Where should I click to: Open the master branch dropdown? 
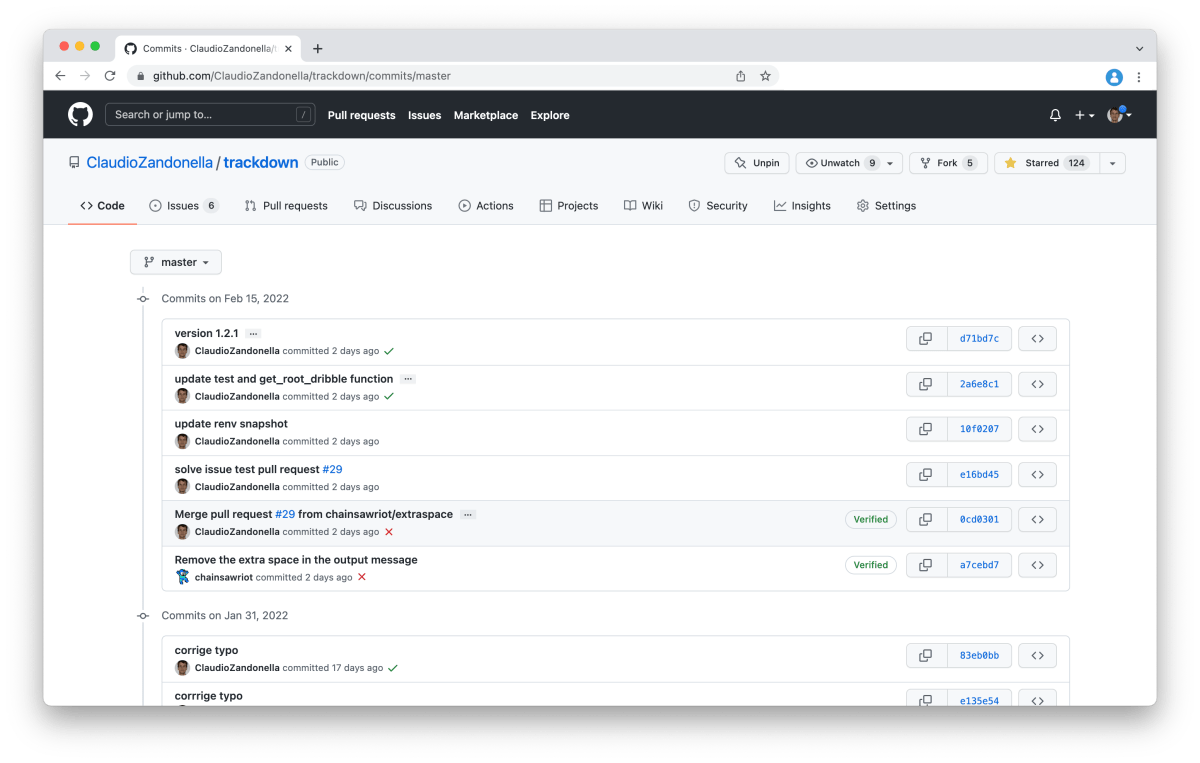pyautogui.click(x=176, y=262)
